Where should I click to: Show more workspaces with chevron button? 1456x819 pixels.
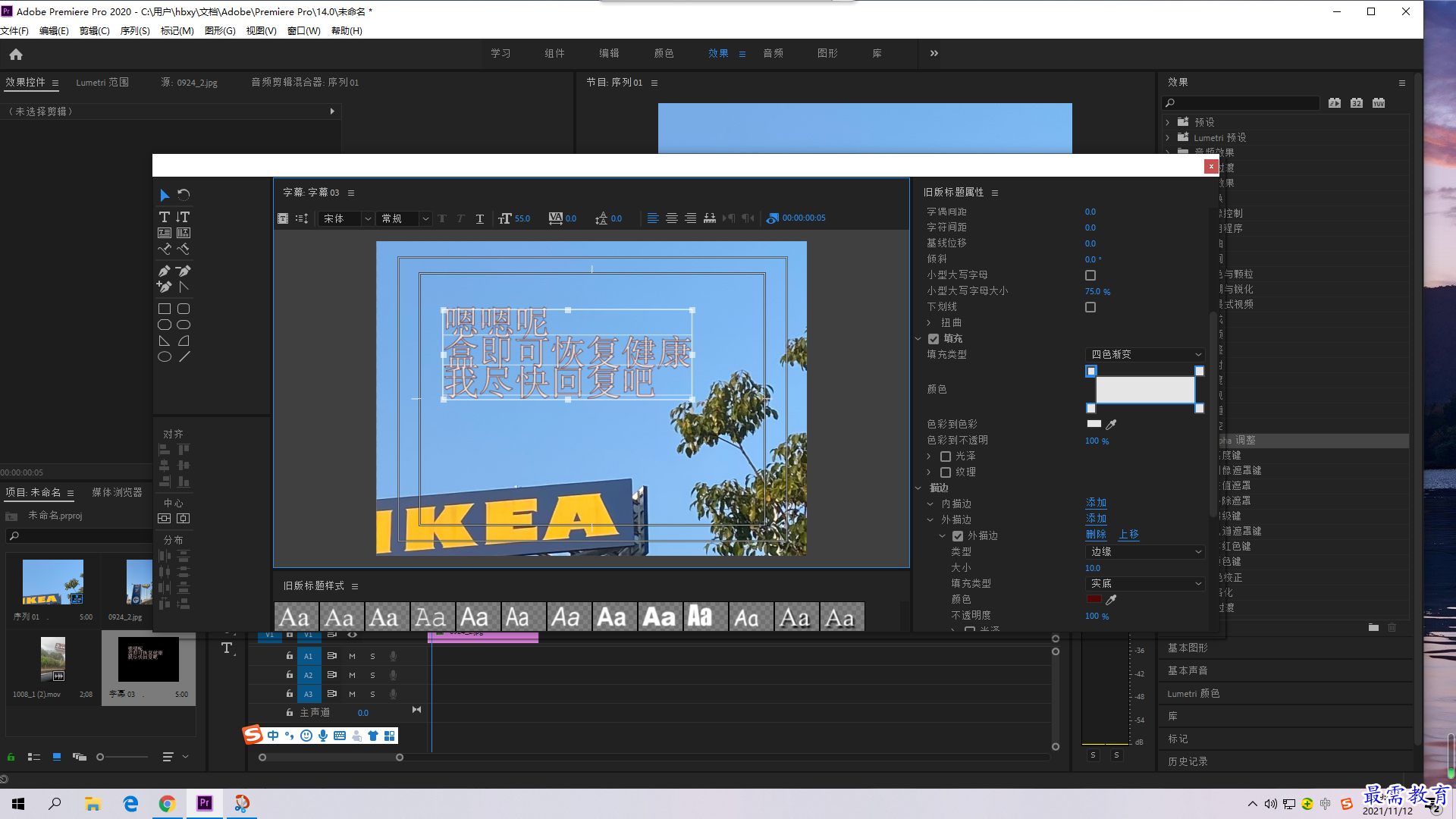(x=934, y=53)
